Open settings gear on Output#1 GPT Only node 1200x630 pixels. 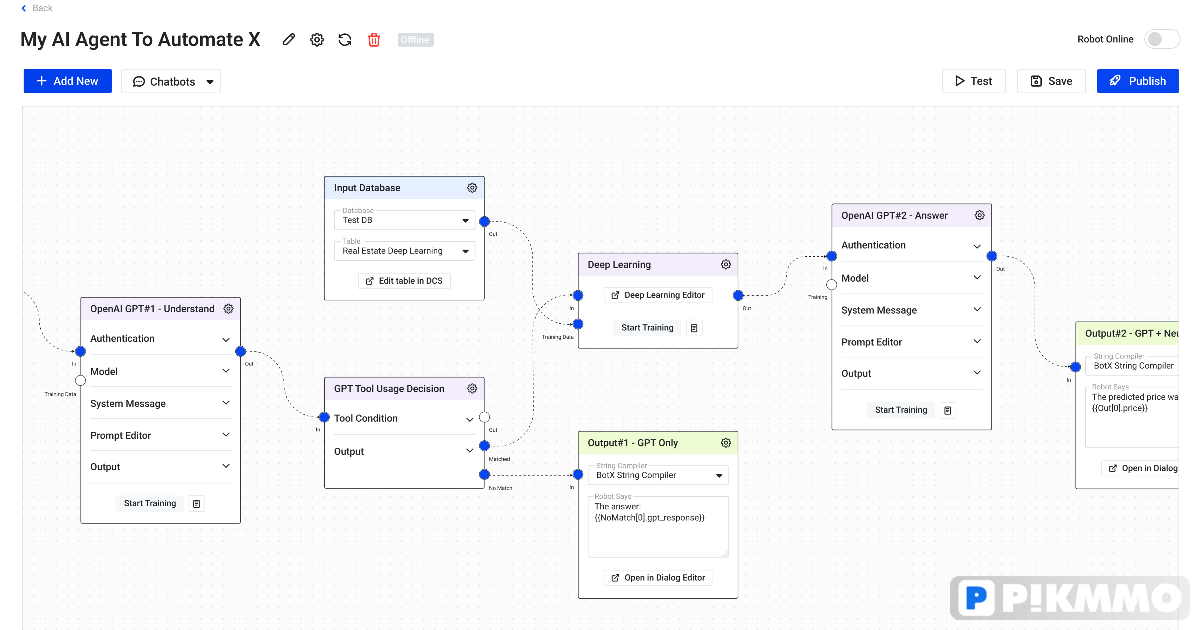726,443
